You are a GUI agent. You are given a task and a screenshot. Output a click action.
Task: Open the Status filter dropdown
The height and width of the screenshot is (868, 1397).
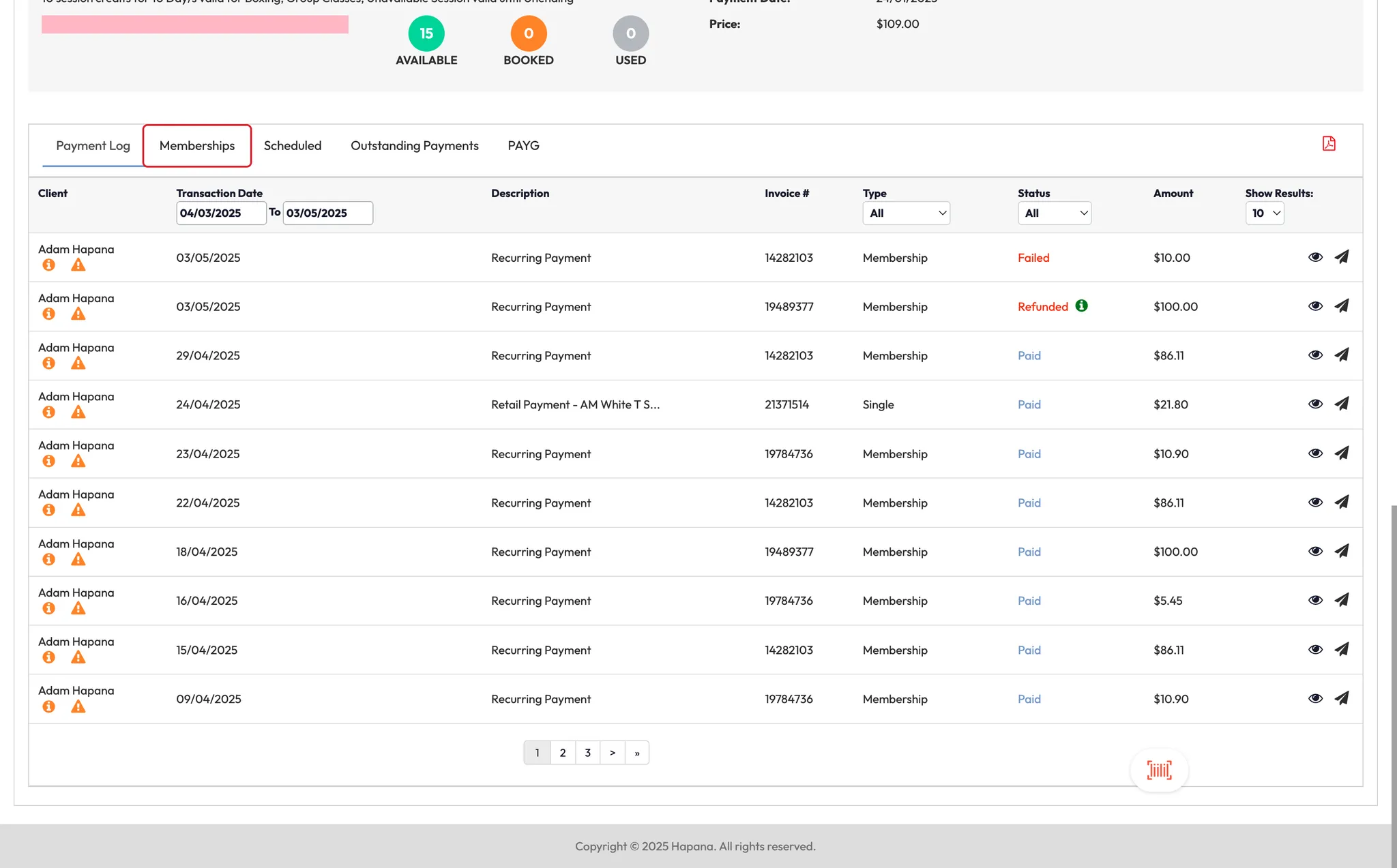click(x=1054, y=213)
